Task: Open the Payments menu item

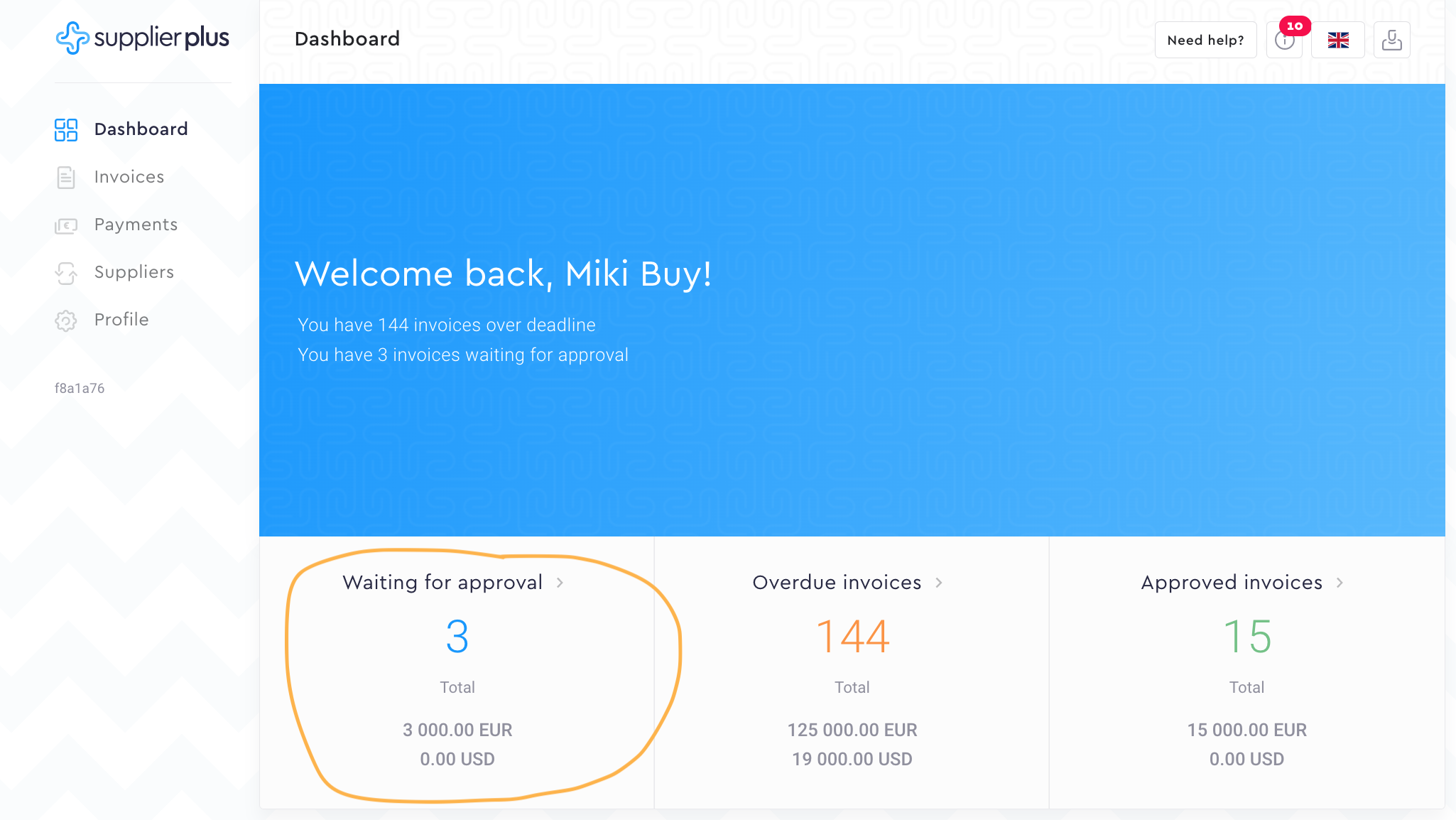Action: (x=136, y=225)
